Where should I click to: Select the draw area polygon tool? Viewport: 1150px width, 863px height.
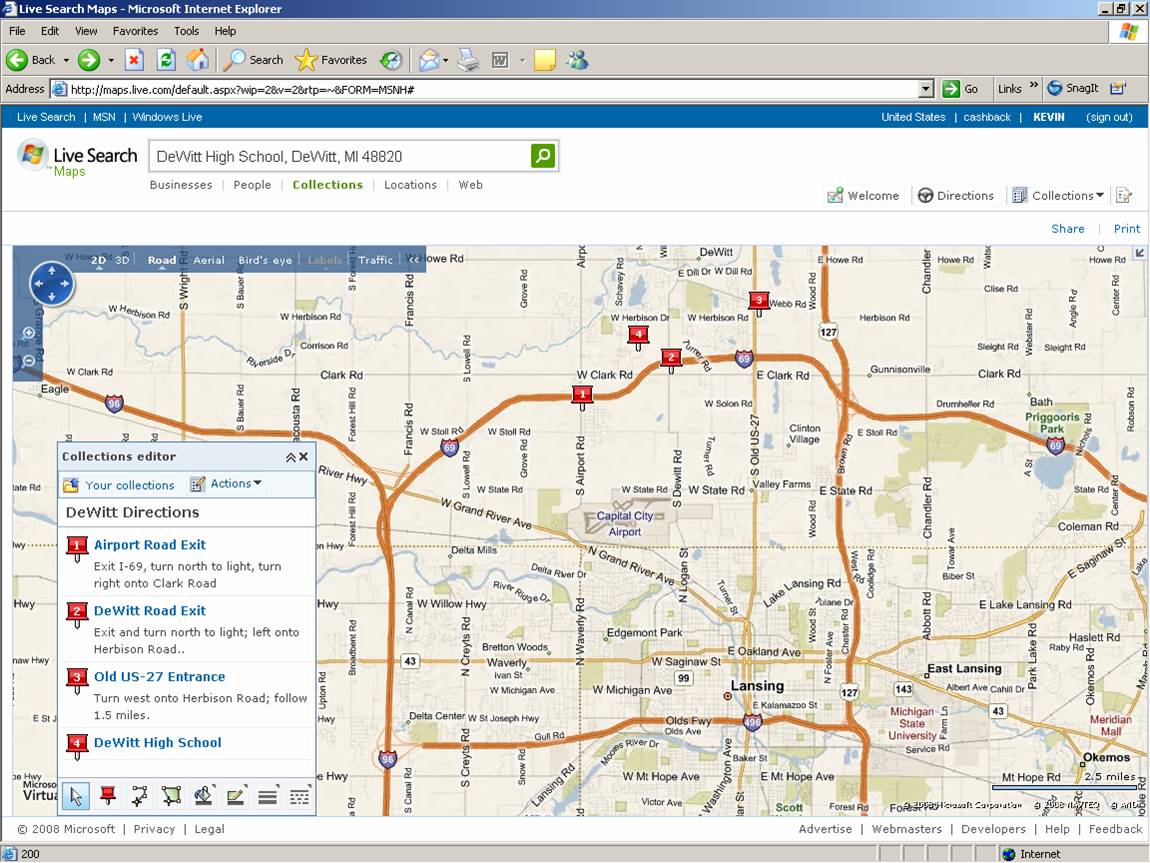click(172, 796)
